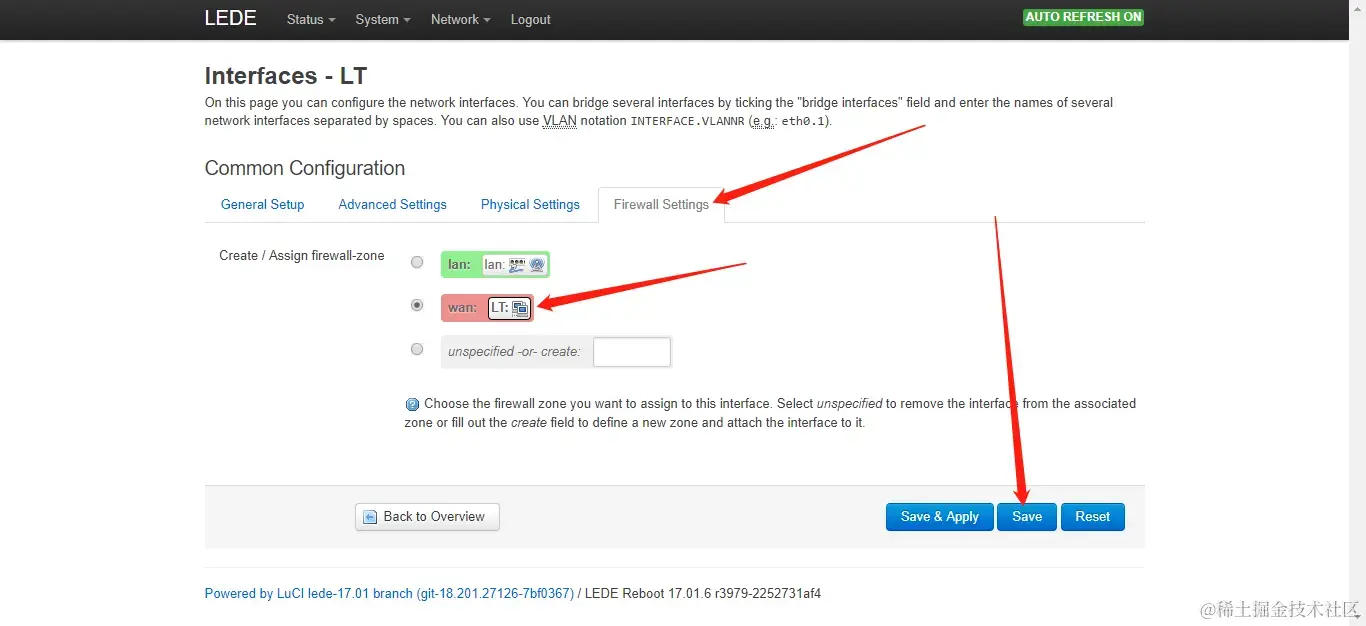Click the VLAN abbreviation in description
The image size is (1366, 626).
pos(560,121)
